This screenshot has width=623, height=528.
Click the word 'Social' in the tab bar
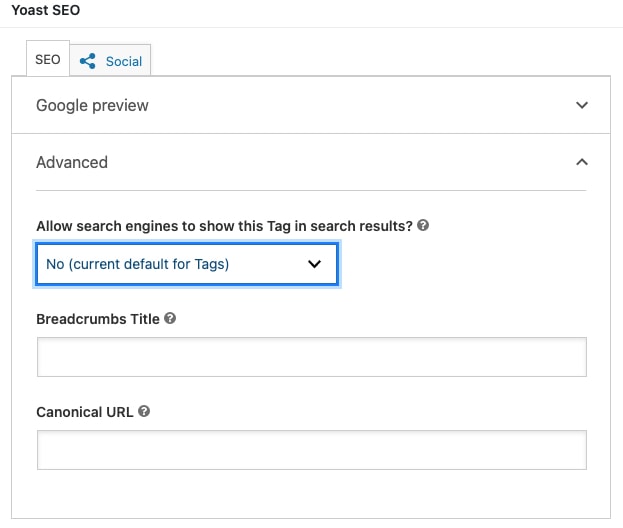124,61
